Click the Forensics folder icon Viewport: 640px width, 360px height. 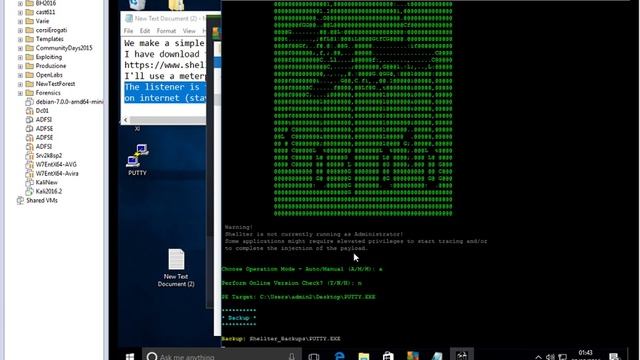click(x=29, y=93)
